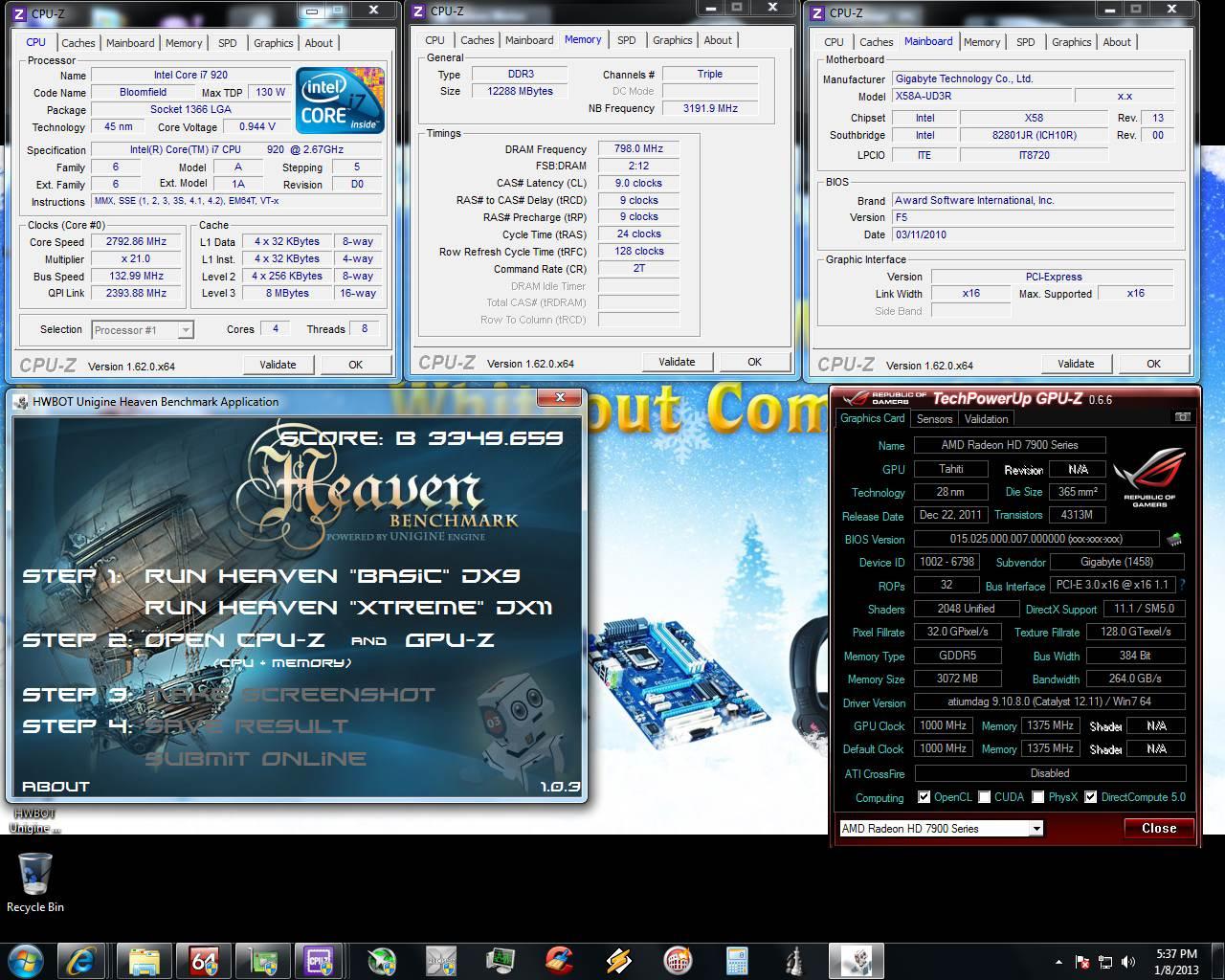Click the purple CPU-Z taskbar icon
This screenshot has width=1225, height=980.
point(320,960)
